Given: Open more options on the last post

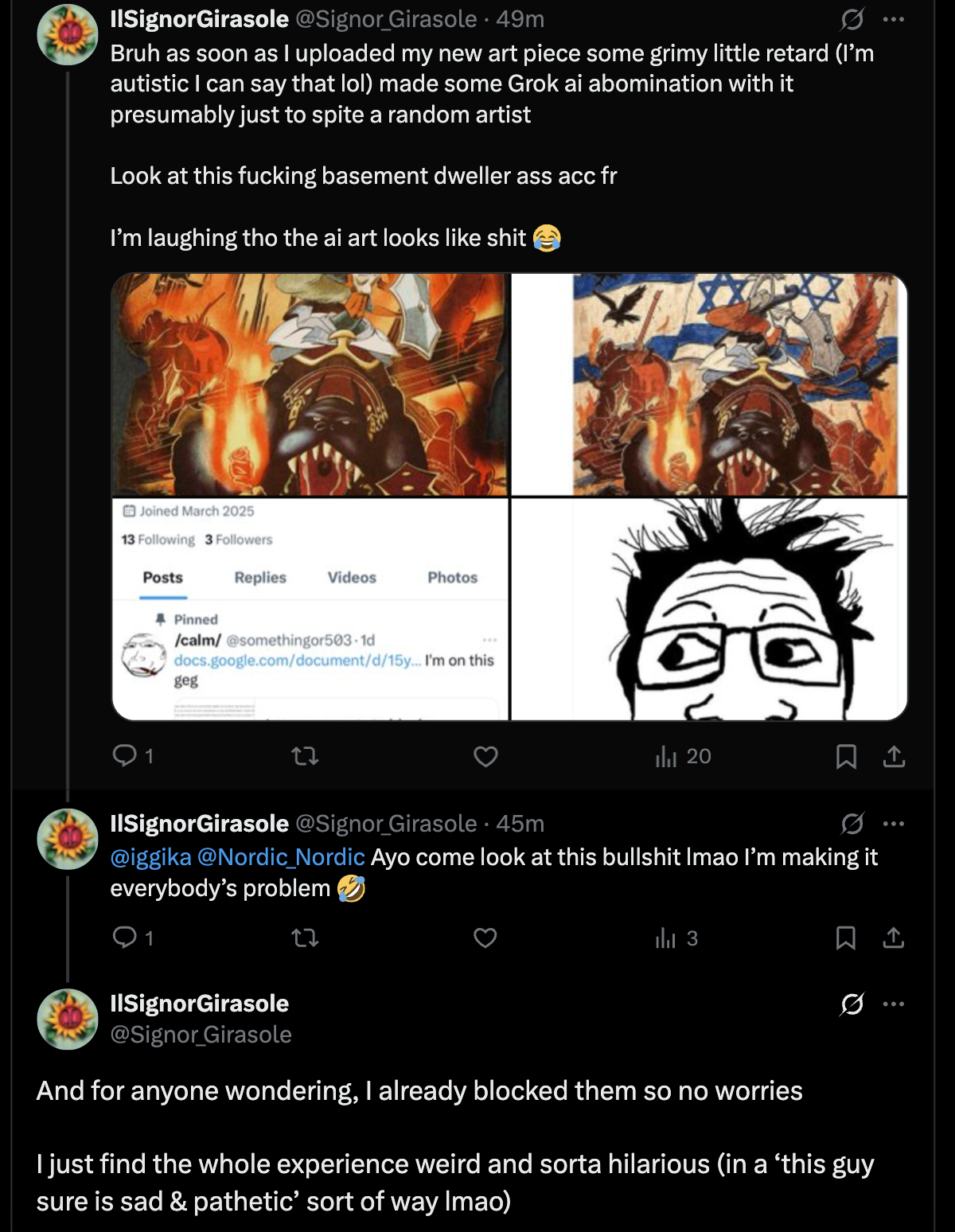Looking at the screenshot, I should (894, 1004).
